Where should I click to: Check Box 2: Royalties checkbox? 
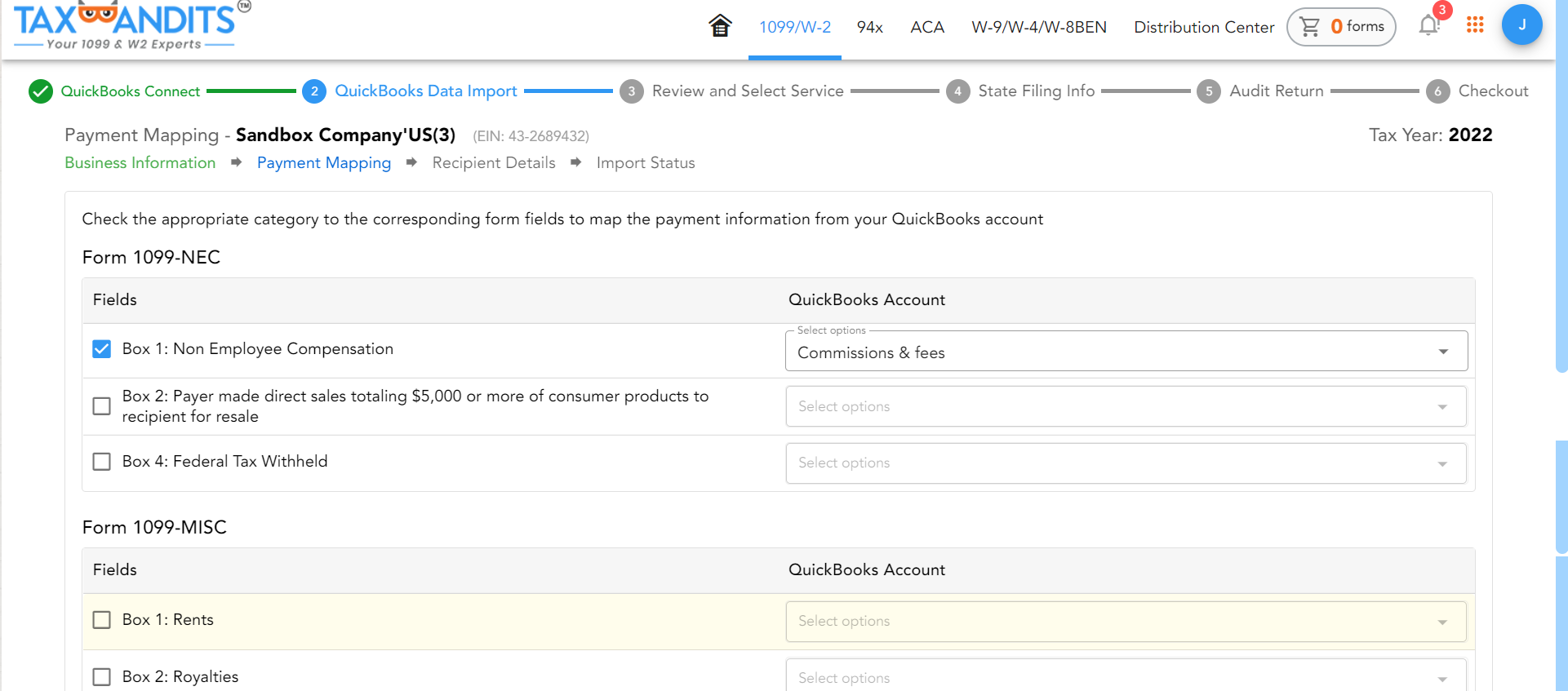[102, 677]
